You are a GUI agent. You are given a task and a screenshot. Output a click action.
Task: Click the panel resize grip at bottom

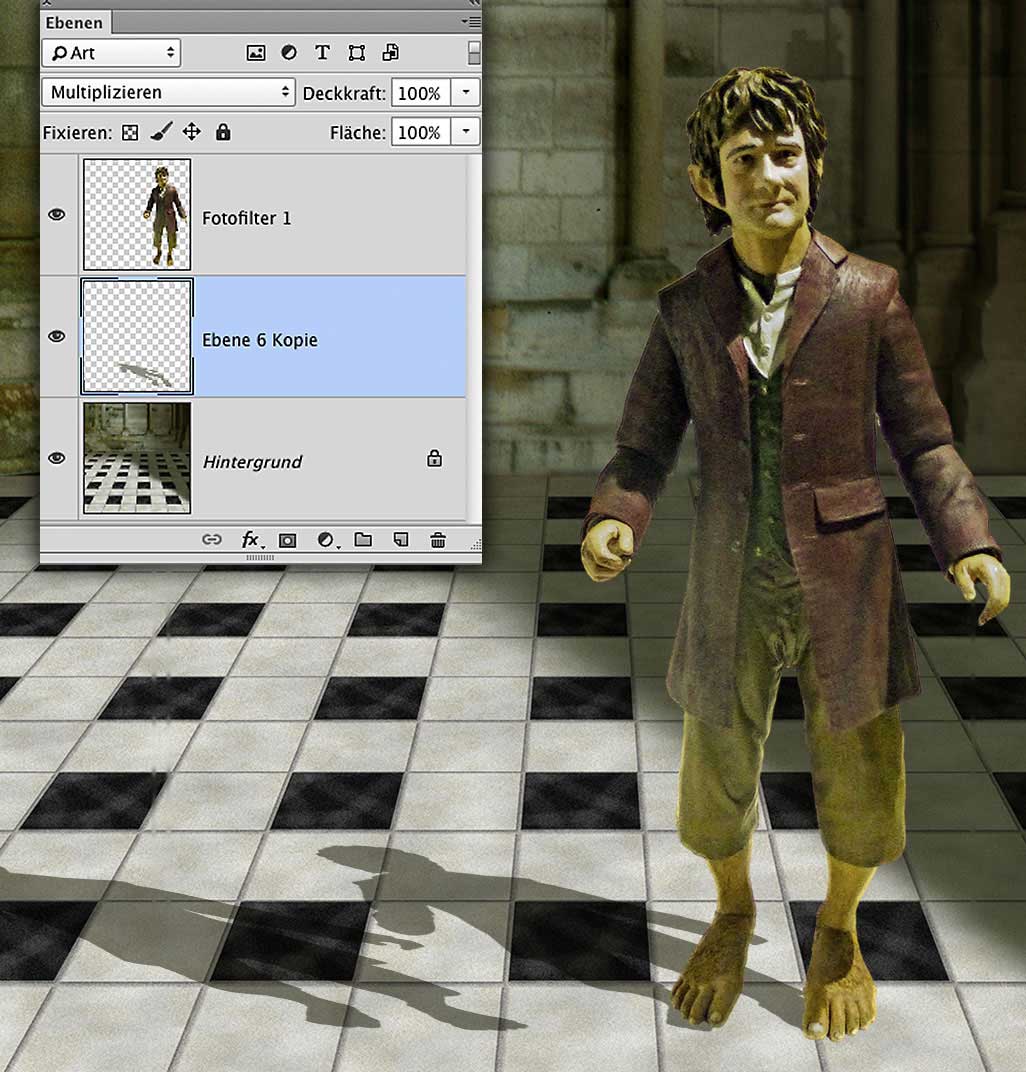(260, 558)
